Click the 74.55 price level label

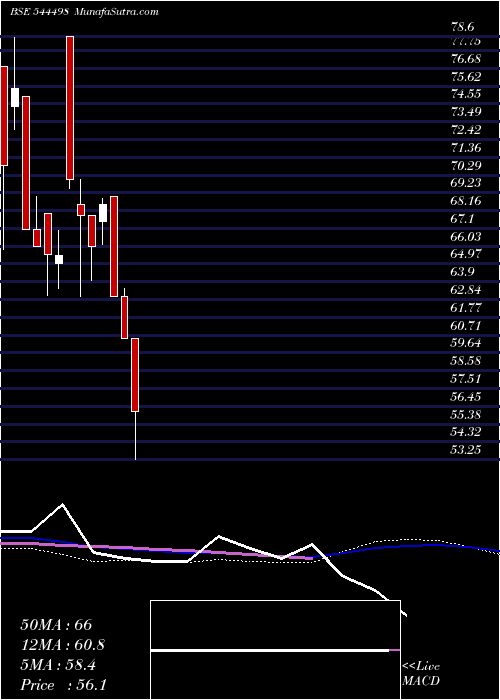click(x=466, y=94)
